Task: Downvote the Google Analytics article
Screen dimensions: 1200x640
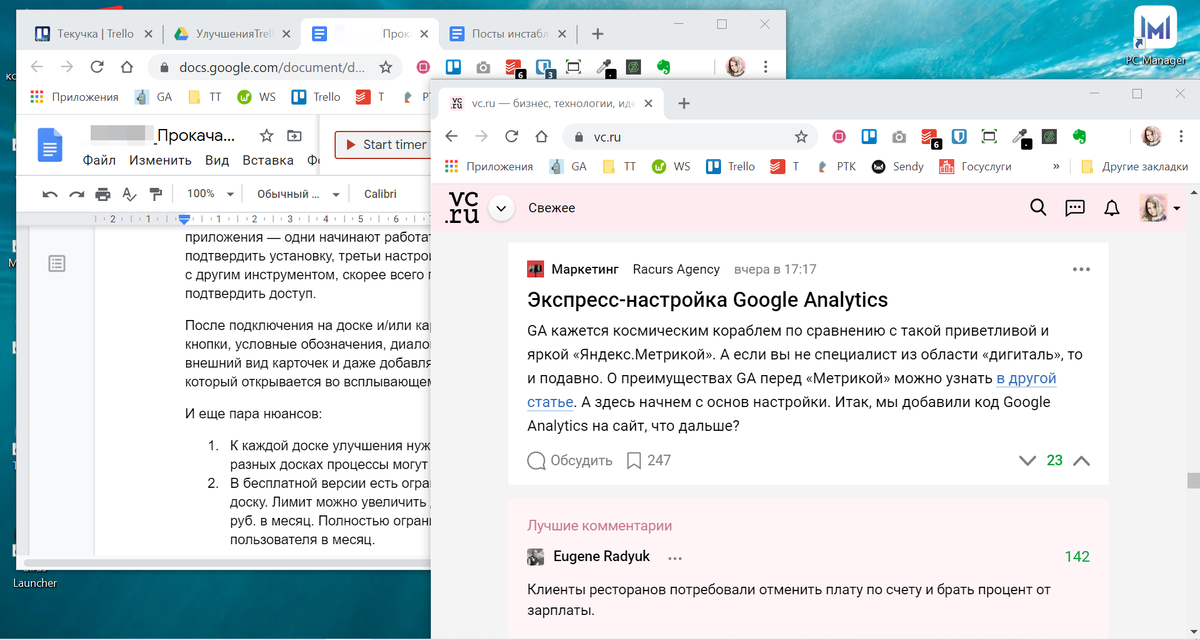Action: [1027, 461]
